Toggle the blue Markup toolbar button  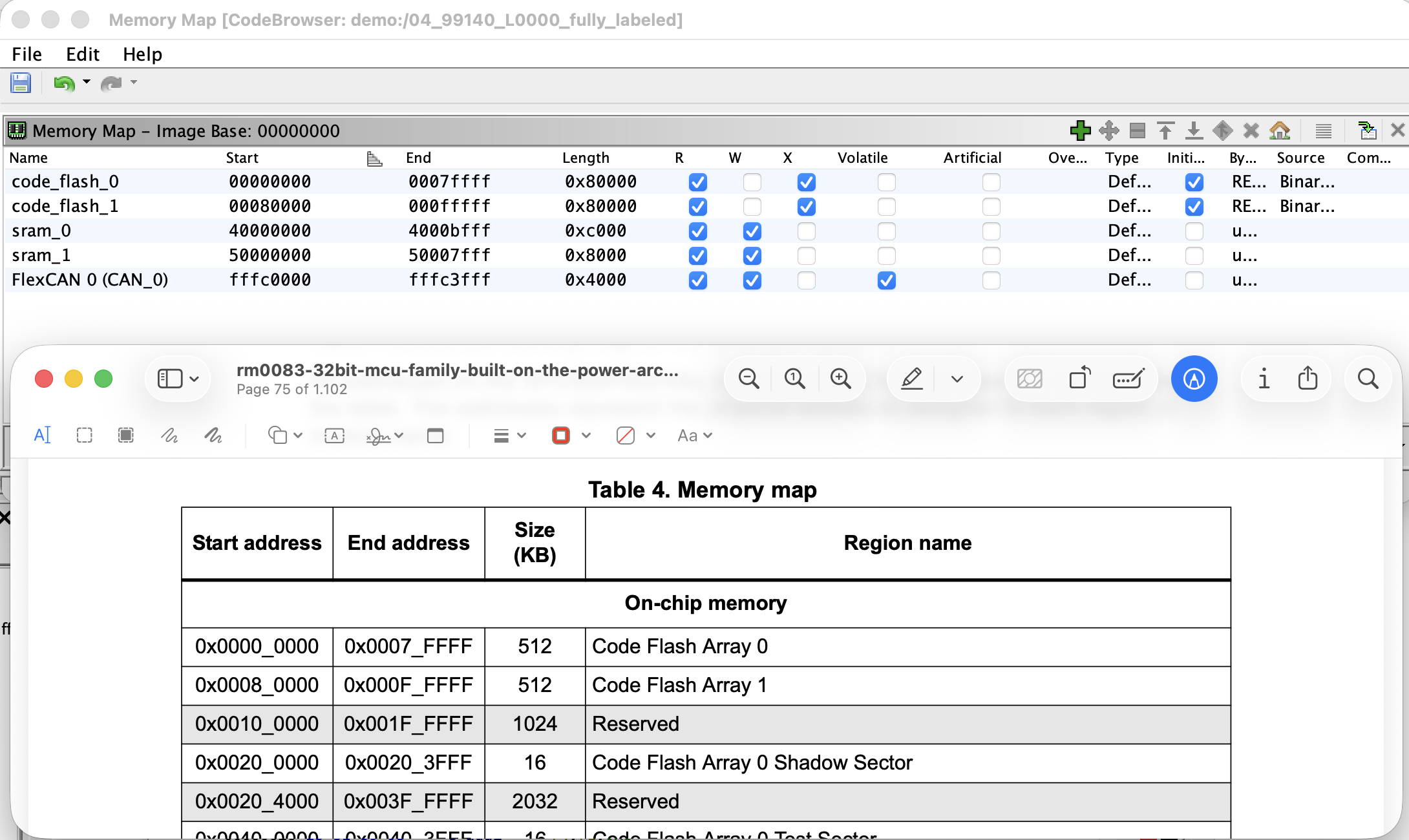tap(1194, 379)
